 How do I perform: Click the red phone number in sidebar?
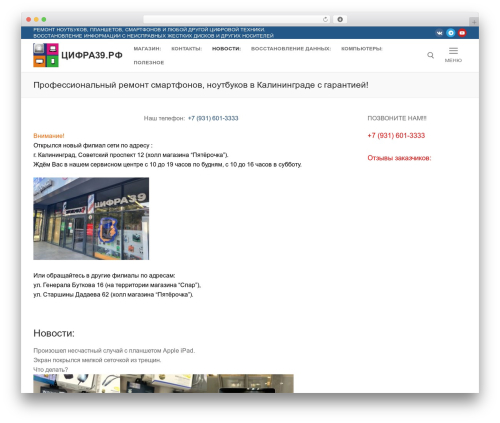pos(396,135)
